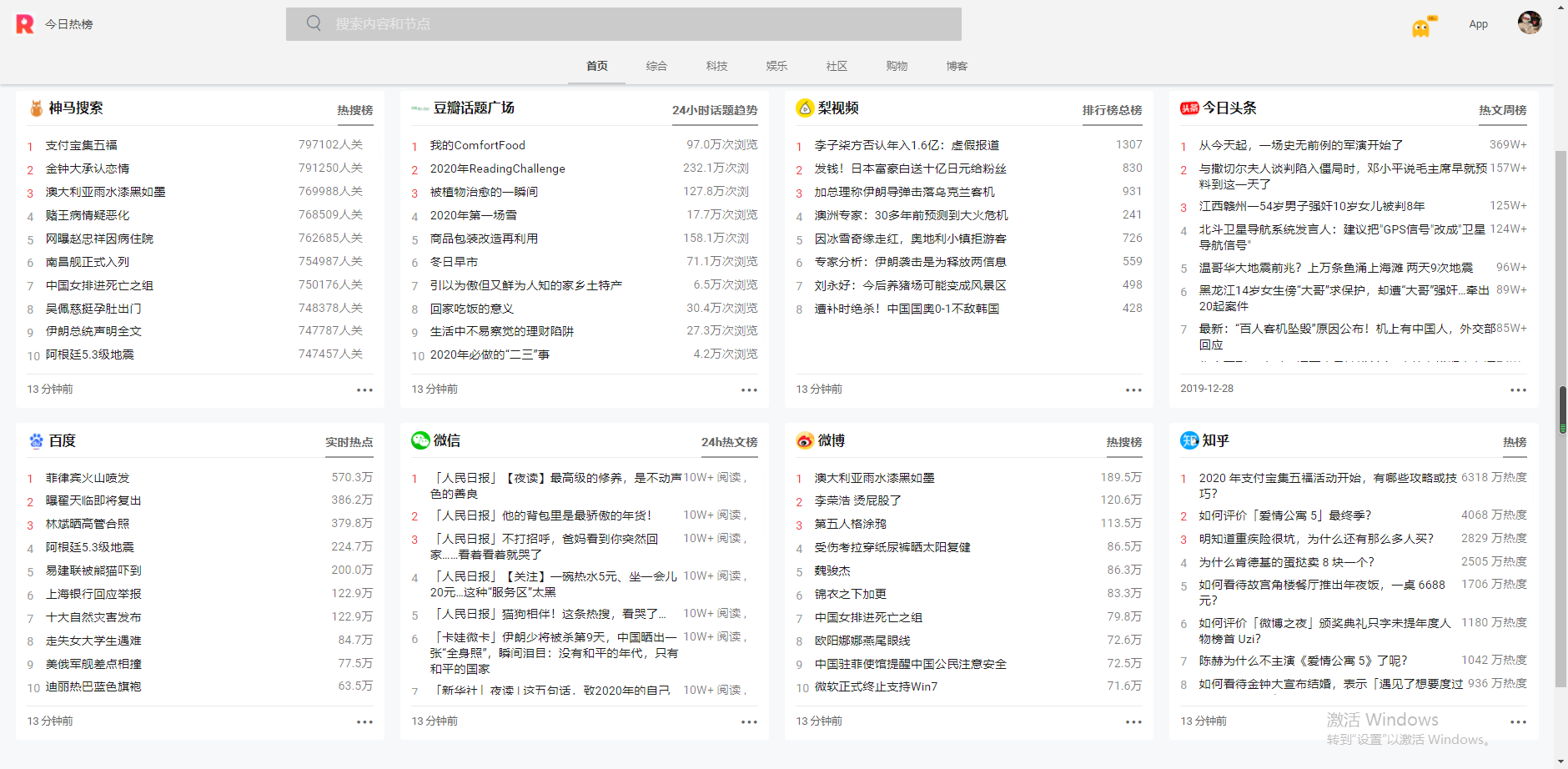Open more options on 梨视频 card
The image size is (1568, 769).
(x=1133, y=390)
